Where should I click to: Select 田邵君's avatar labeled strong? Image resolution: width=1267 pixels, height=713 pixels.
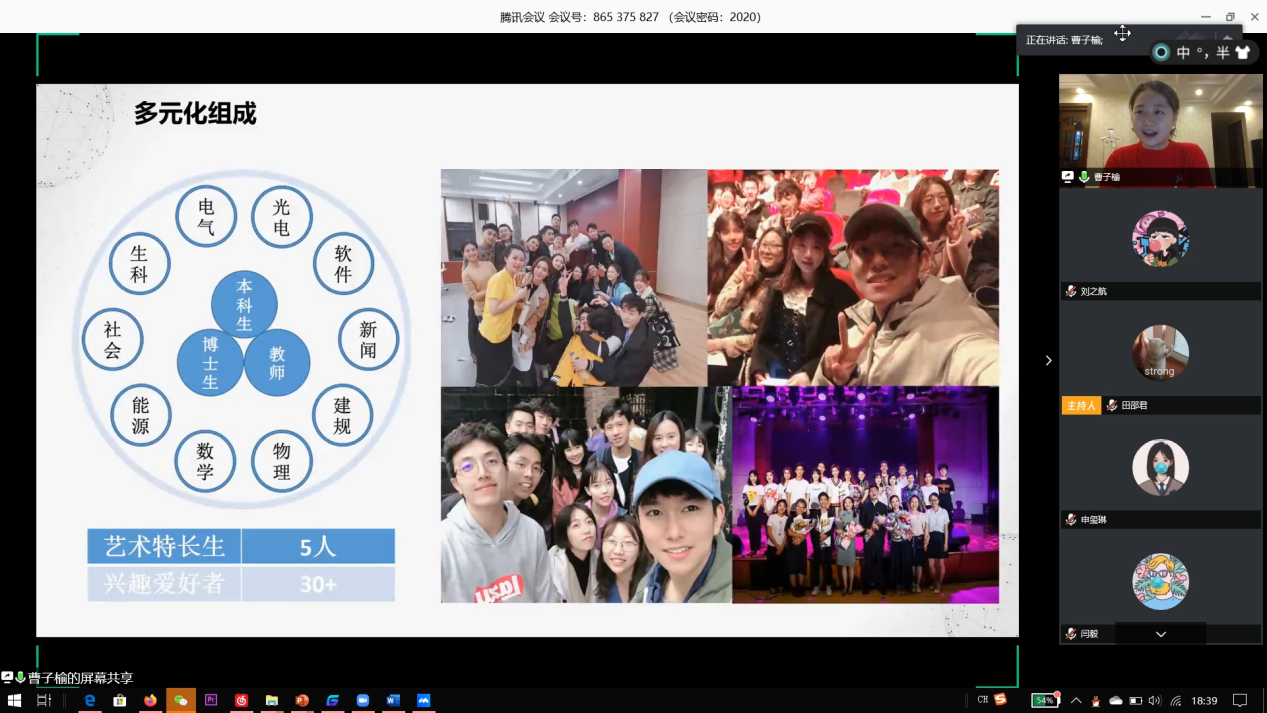pos(1160,353)
